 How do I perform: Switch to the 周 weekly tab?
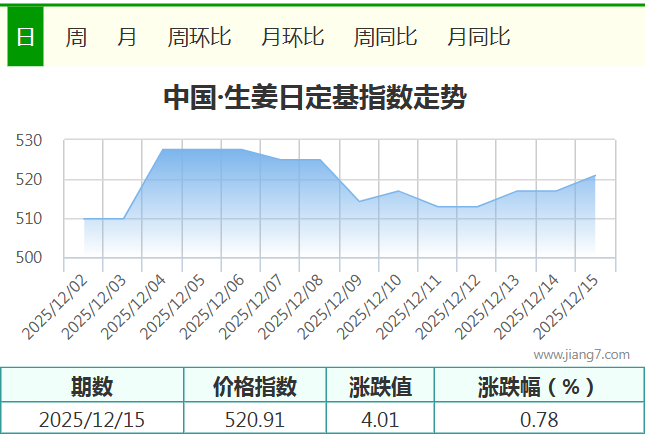click(x=76, y=38)
